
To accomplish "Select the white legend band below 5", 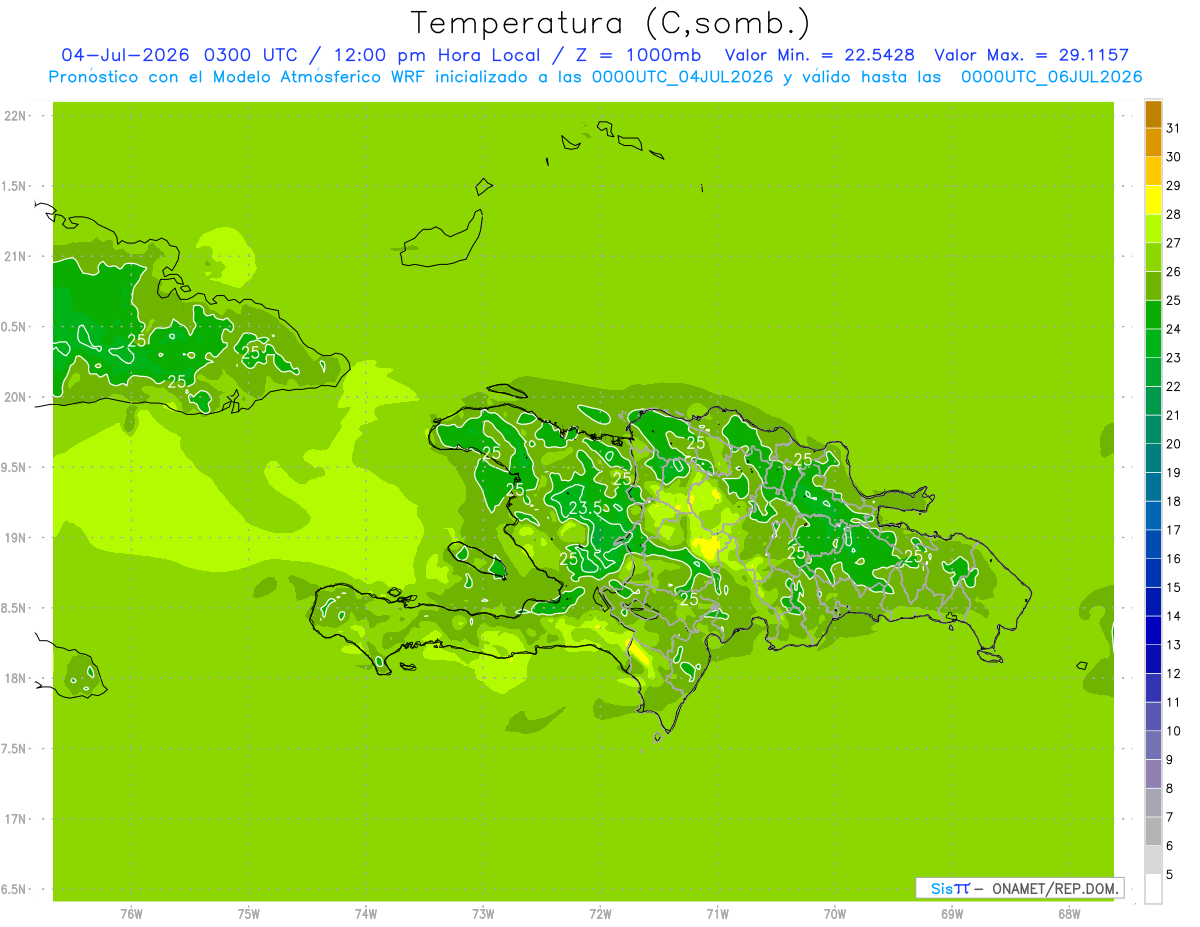I will pyautogui.click(x=1153, y=889).
